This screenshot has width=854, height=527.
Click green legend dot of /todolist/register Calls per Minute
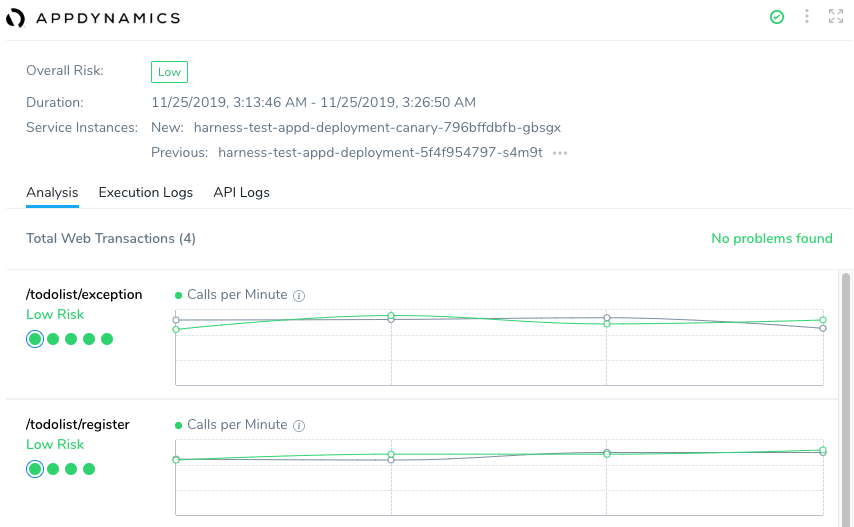click(178, 426)
